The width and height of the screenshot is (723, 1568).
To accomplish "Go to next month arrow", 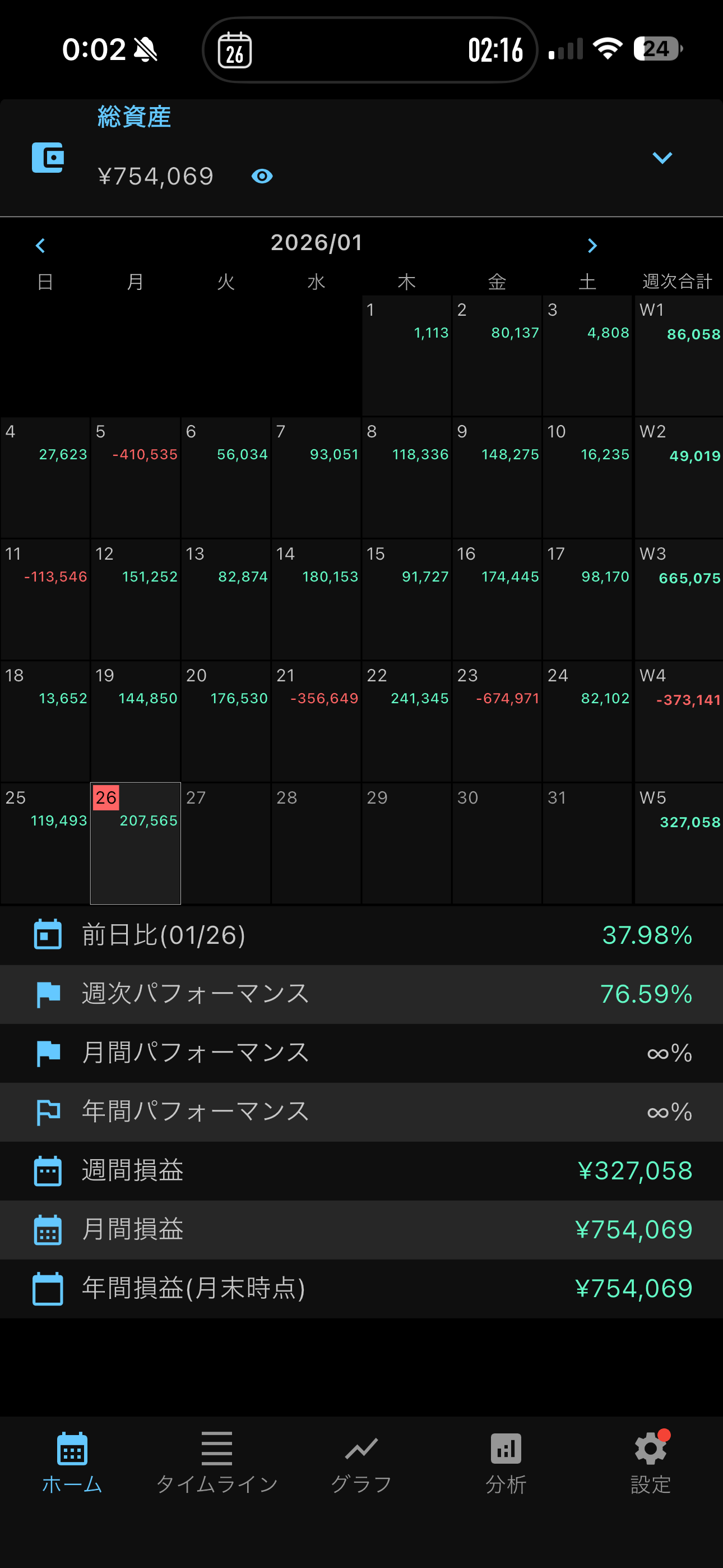I will pyautogui.click(x=591, y=245).
